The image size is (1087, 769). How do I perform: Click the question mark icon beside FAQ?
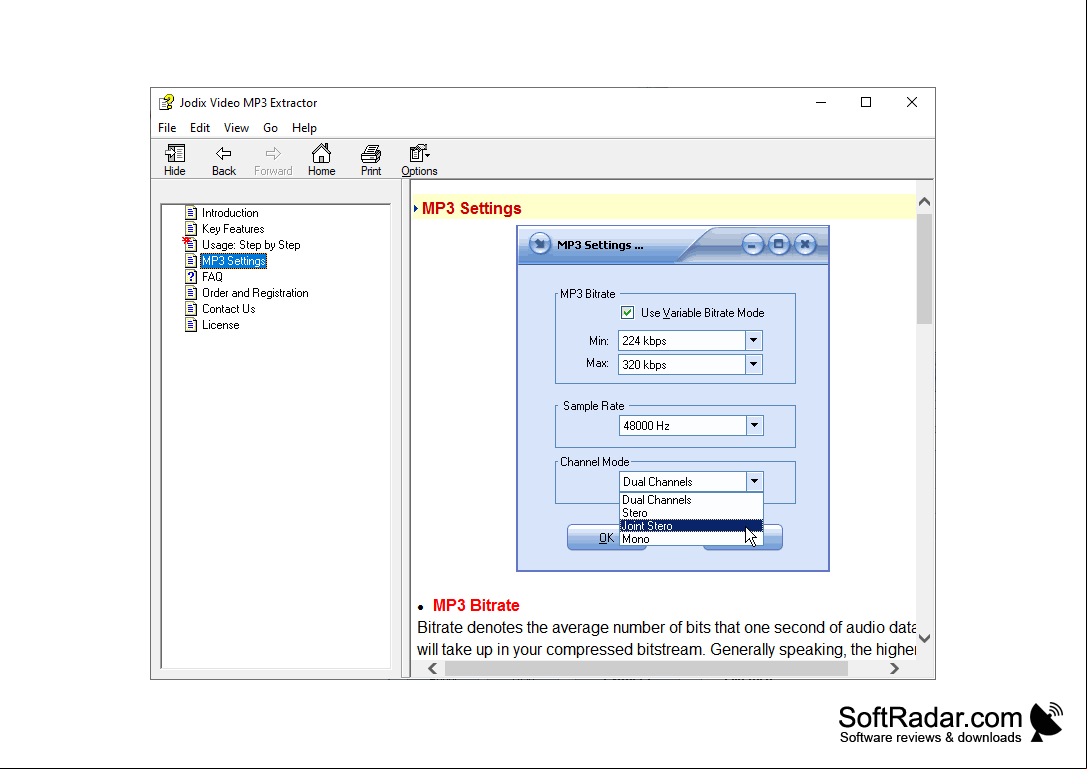coord(191,277)
